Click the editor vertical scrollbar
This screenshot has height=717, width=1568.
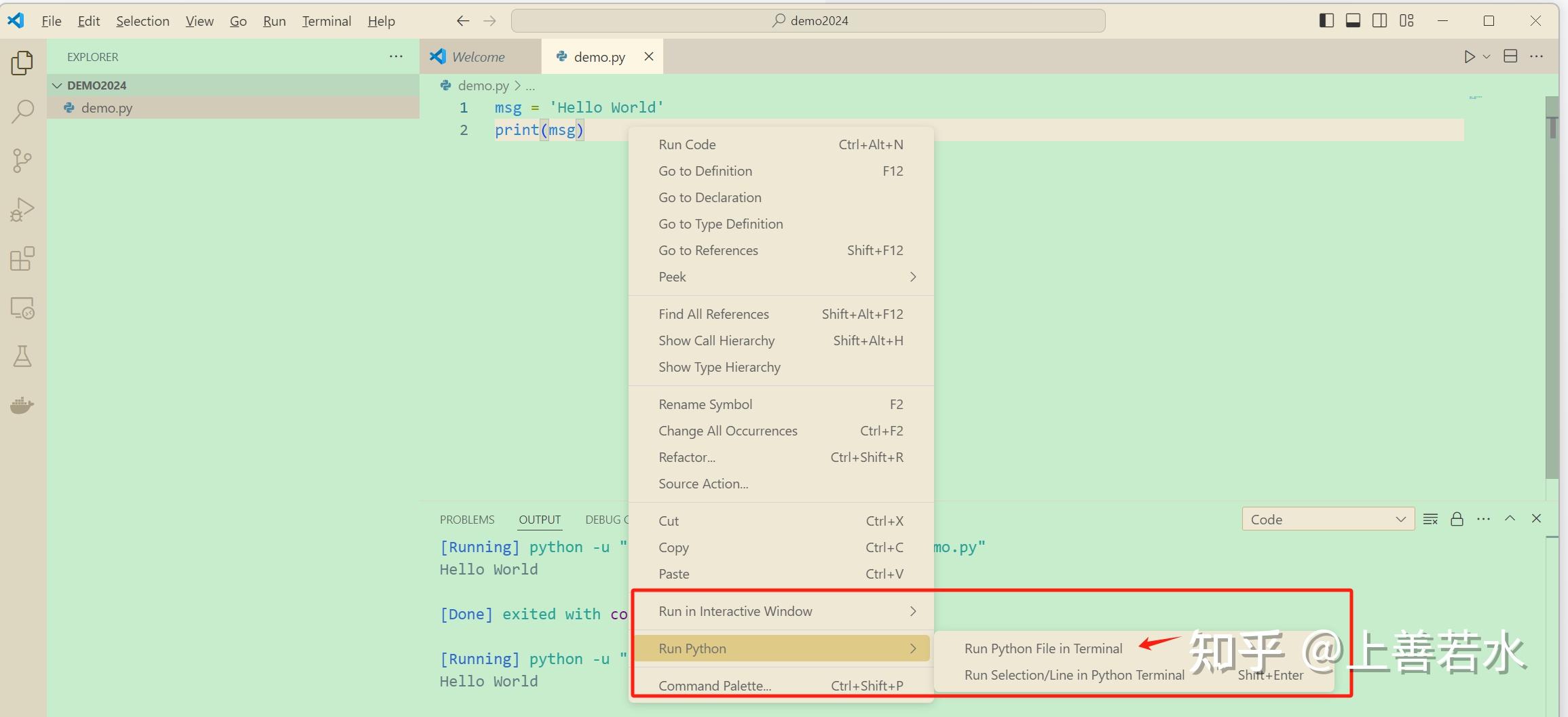pyautogui.click(x=1552, y=288)
